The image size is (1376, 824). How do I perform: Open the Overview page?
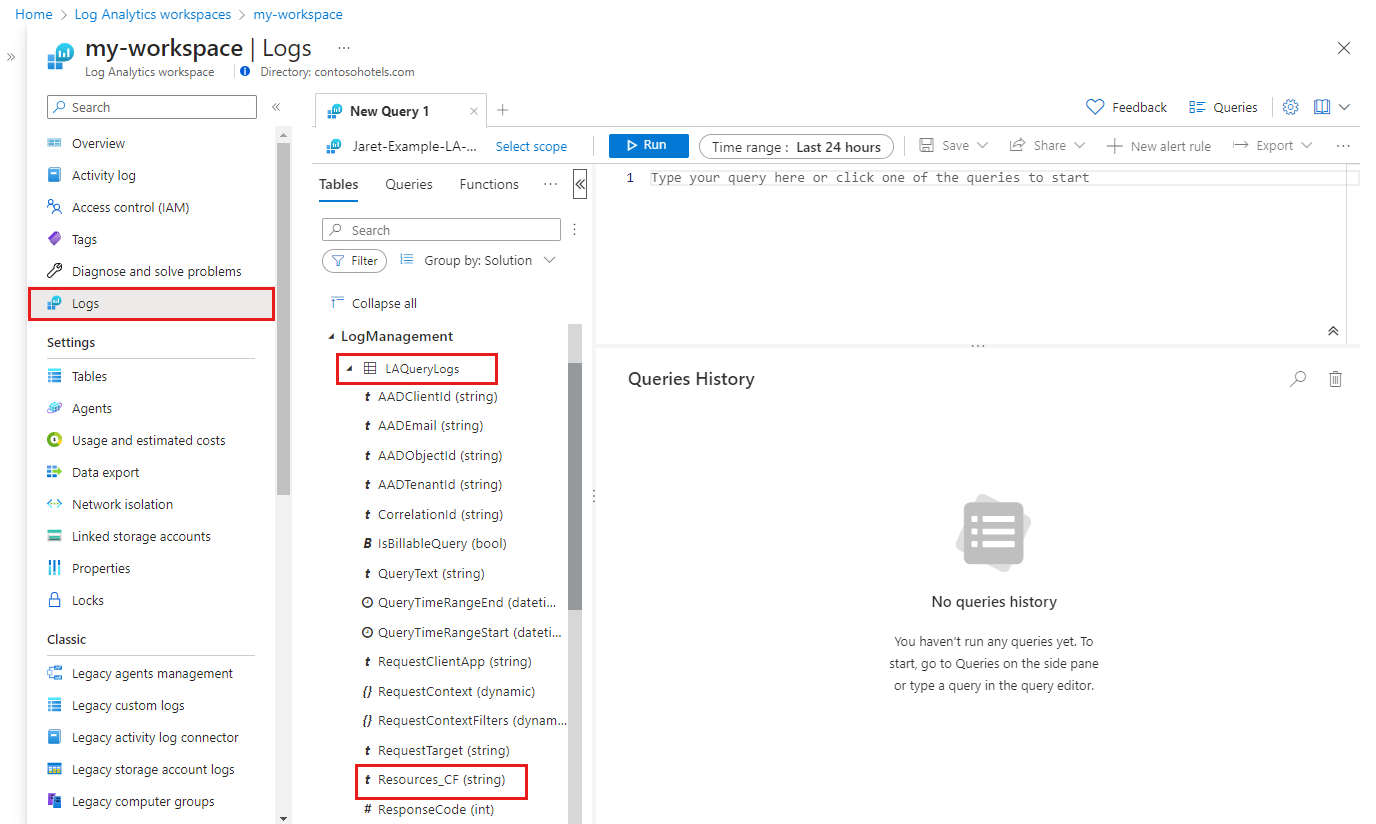(98, 143)
